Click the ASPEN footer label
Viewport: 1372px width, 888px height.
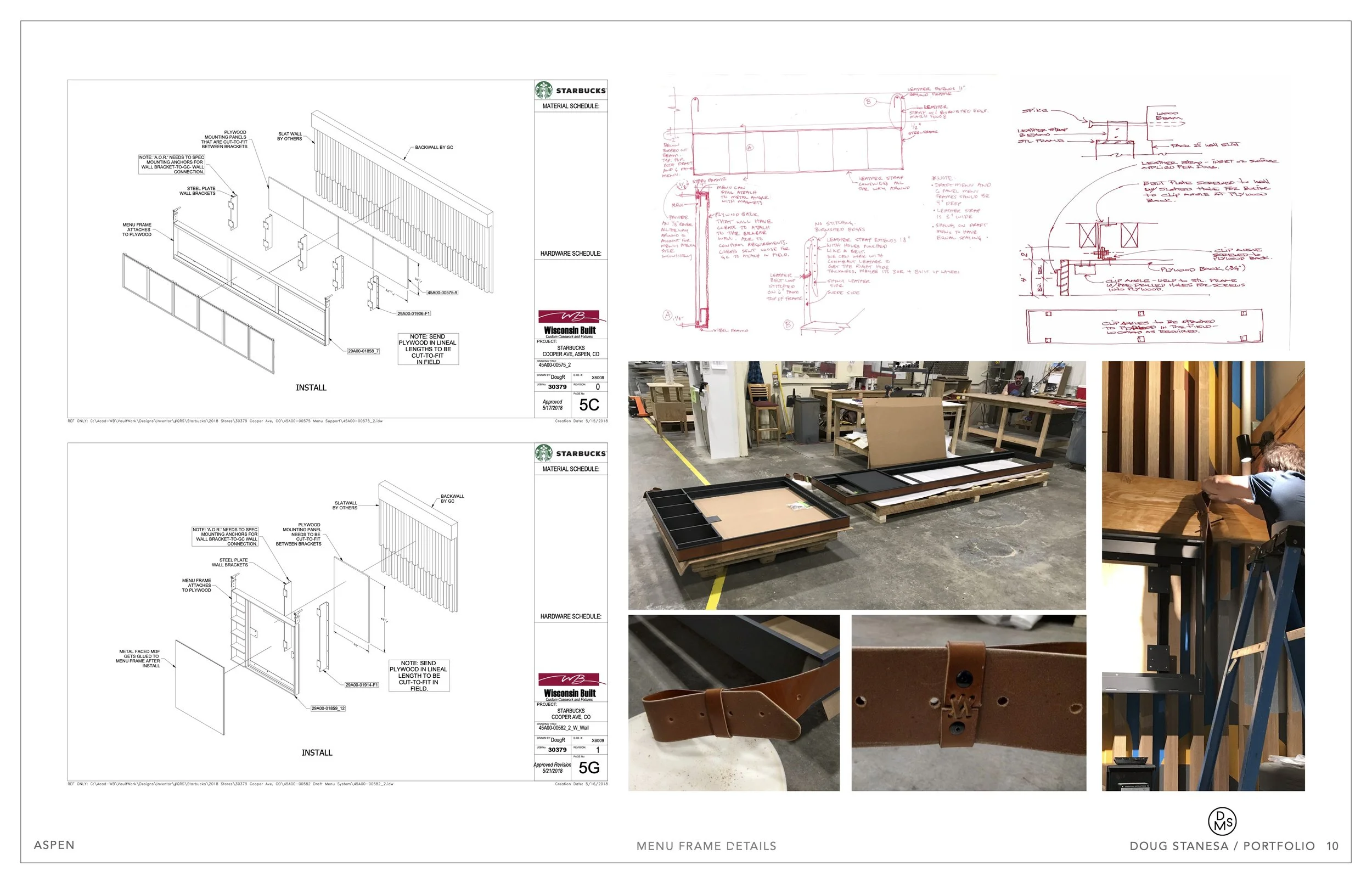[x=54, y=845]
